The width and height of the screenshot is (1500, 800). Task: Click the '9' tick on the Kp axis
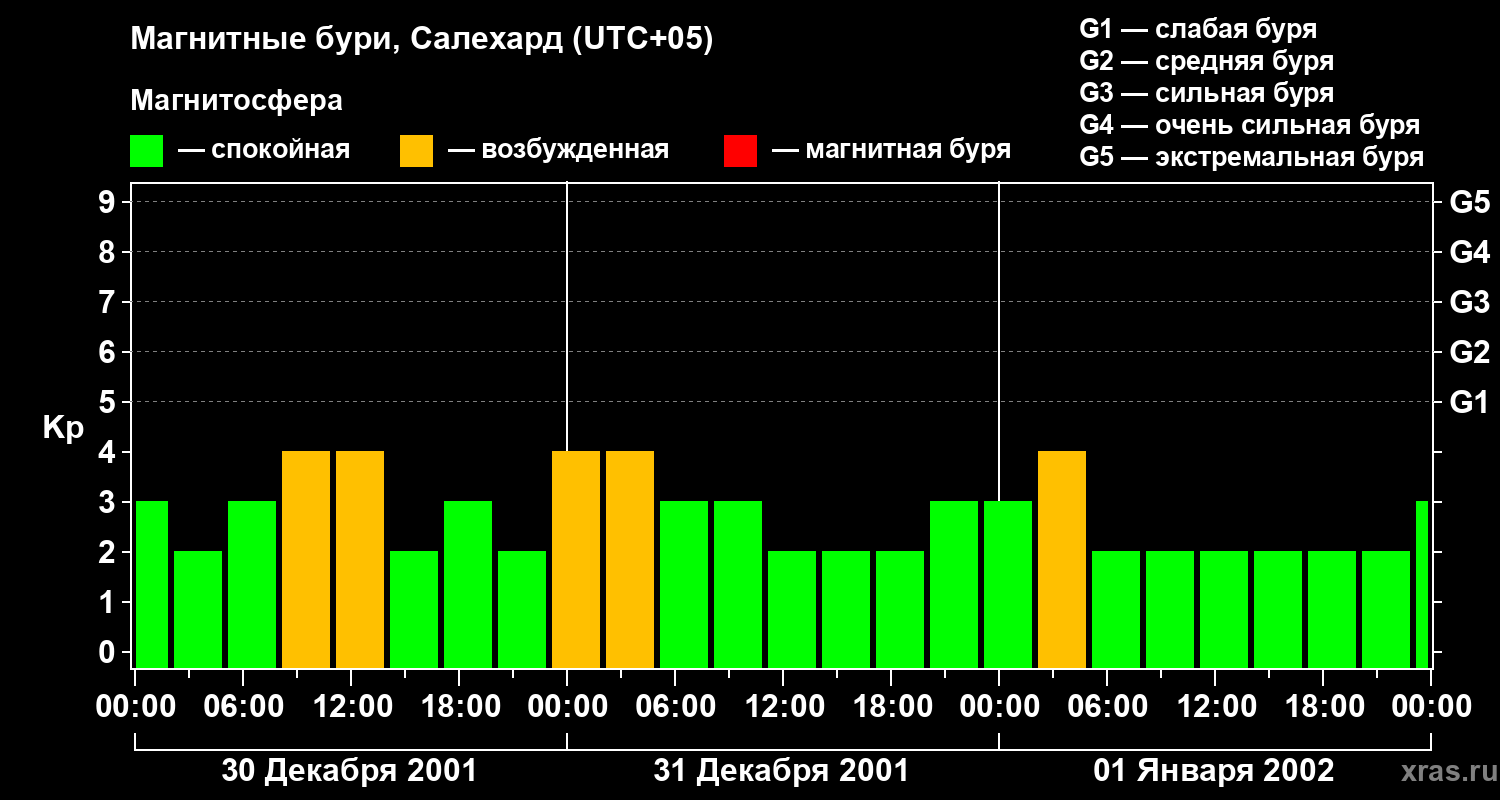tap(109, 202)
